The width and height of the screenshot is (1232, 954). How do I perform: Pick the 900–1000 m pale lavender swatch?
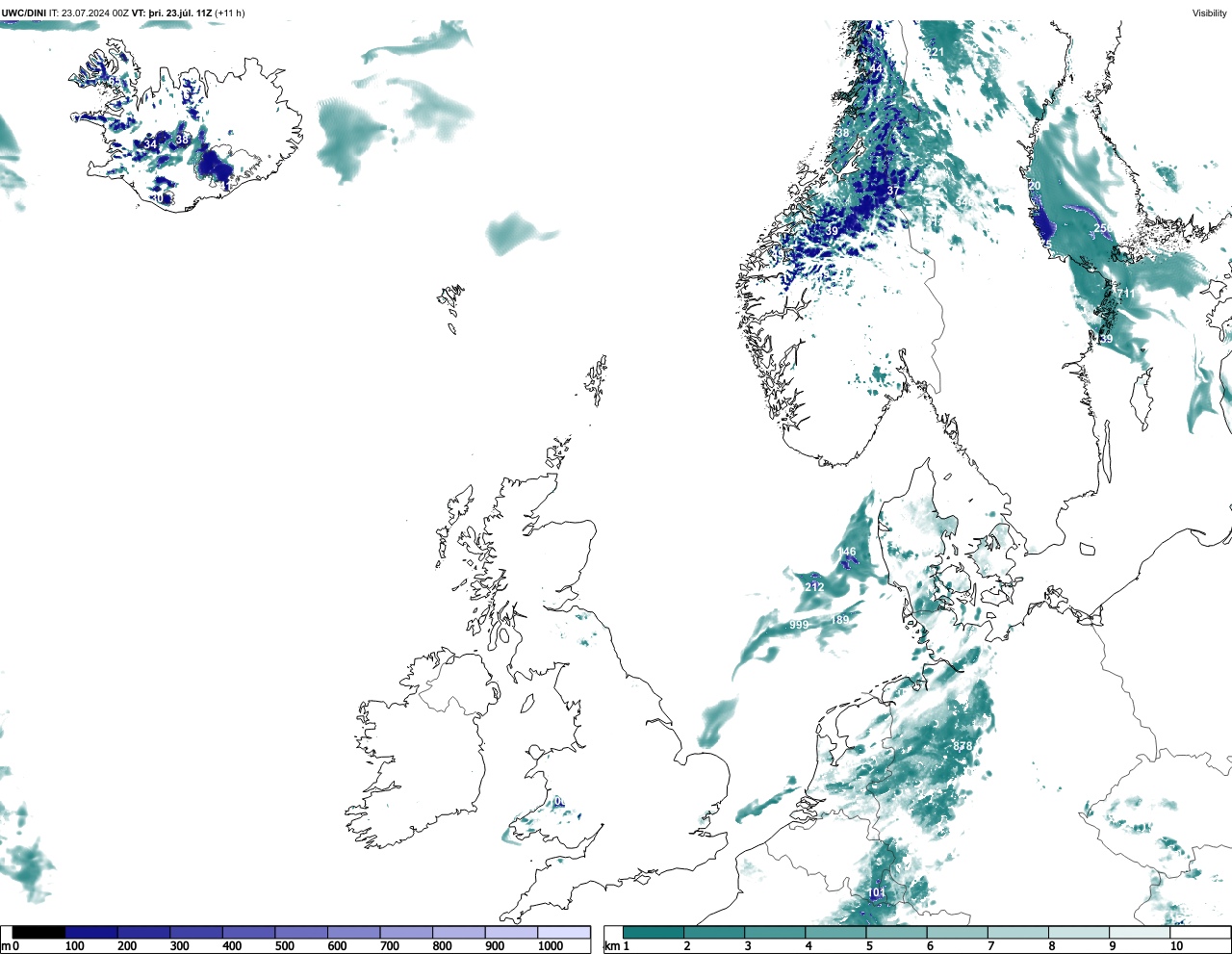511,932
